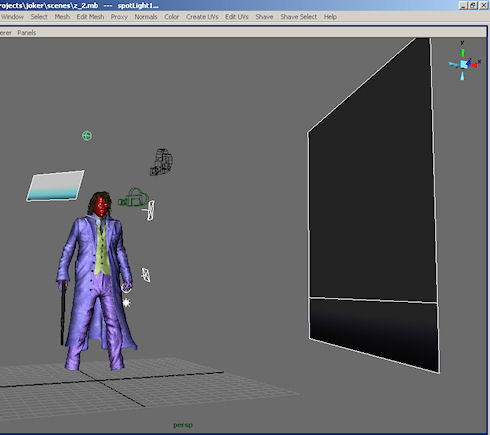Select the dark wireframe camera object
490x435 pixels.
click(161, 162)
